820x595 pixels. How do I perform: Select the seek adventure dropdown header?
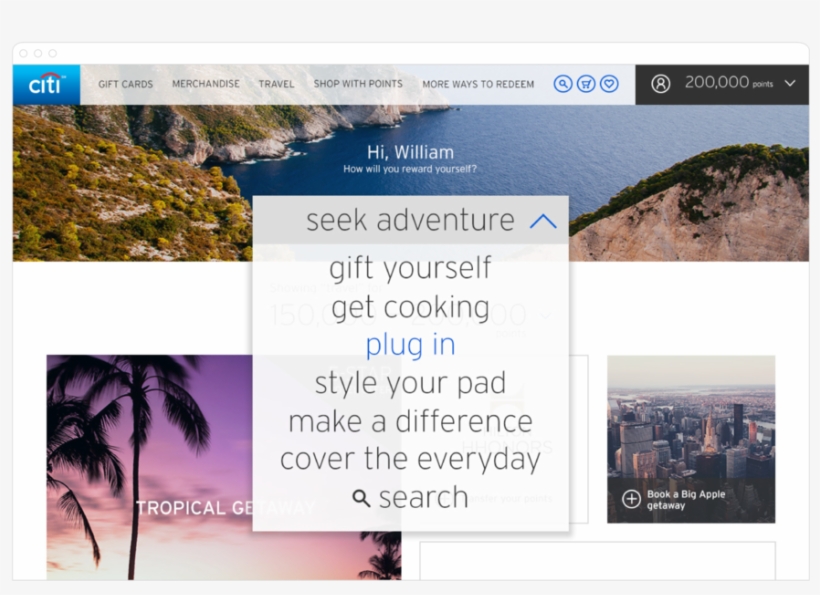point(410,220)
